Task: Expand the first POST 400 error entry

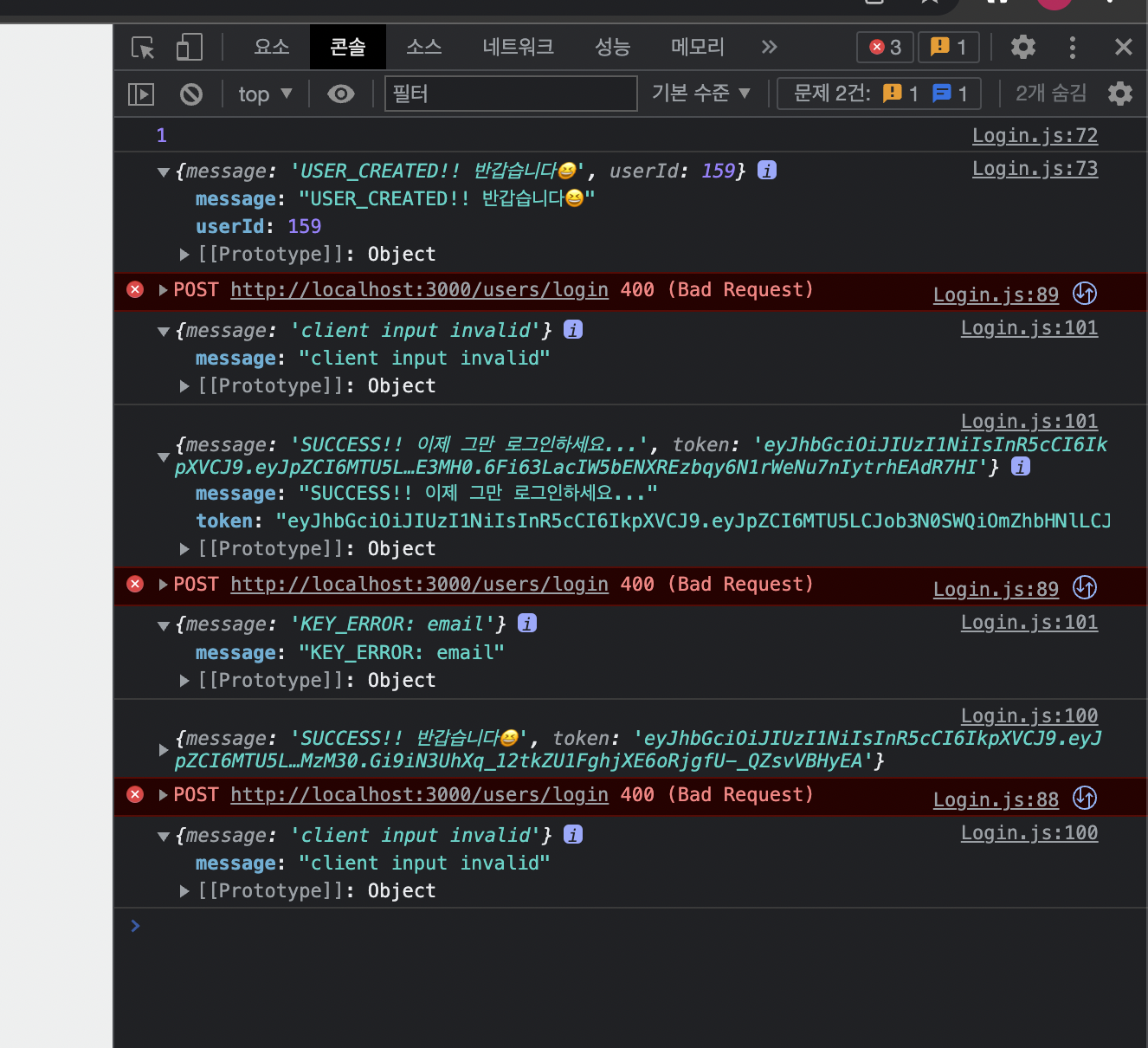Action: tap(163, 290)
